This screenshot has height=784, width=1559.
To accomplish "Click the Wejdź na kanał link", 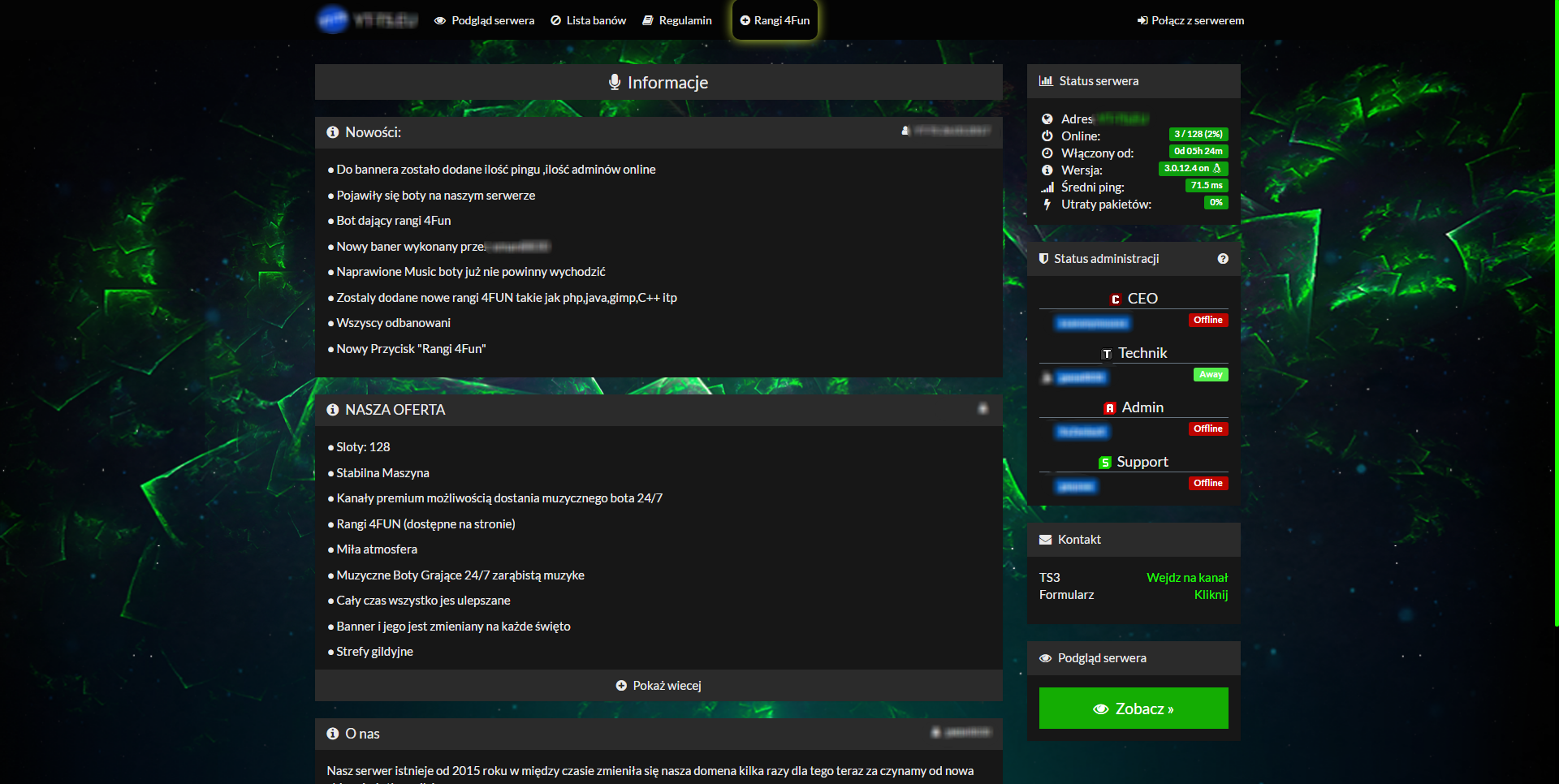I will (x=1186, y=578).
